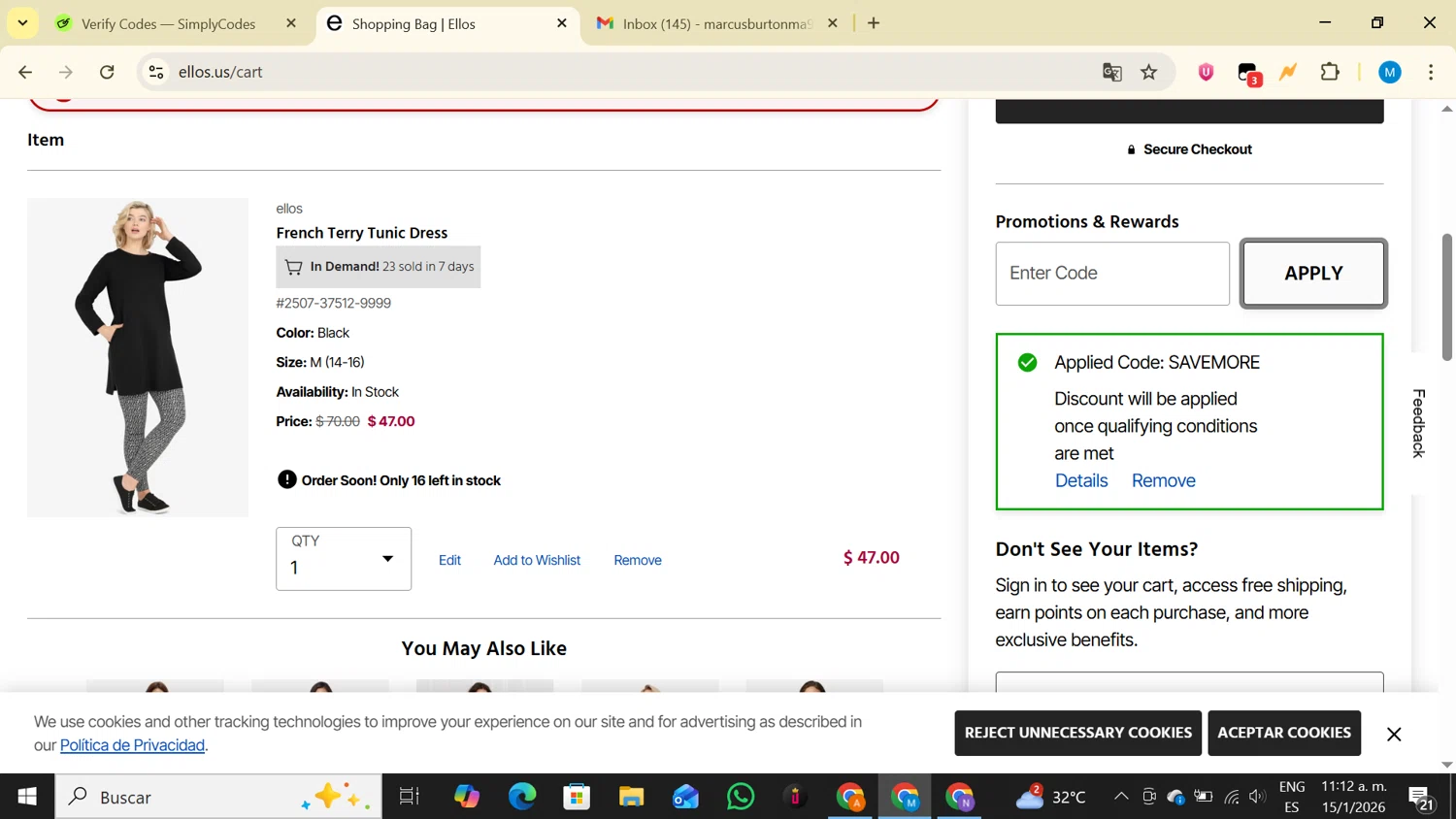Open WhatsApp from the taskbar
Screen dimensions: 1456x819
[741, 797]
